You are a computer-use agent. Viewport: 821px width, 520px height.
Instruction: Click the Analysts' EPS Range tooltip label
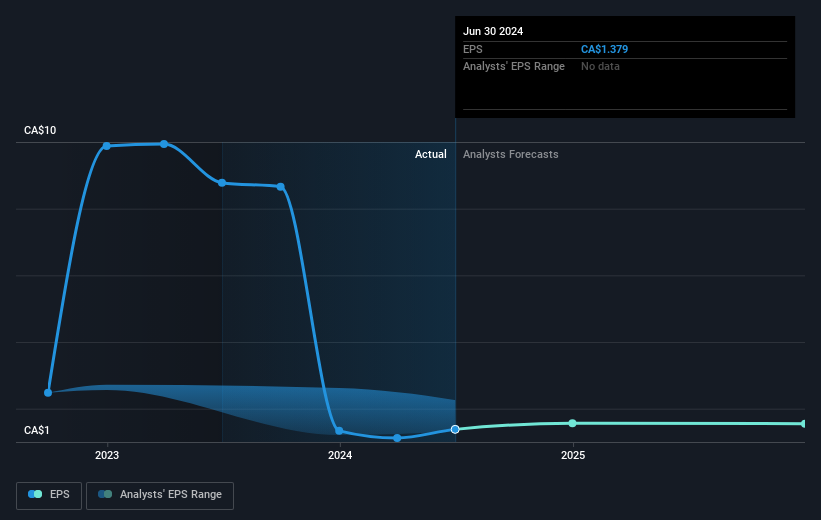514,67
